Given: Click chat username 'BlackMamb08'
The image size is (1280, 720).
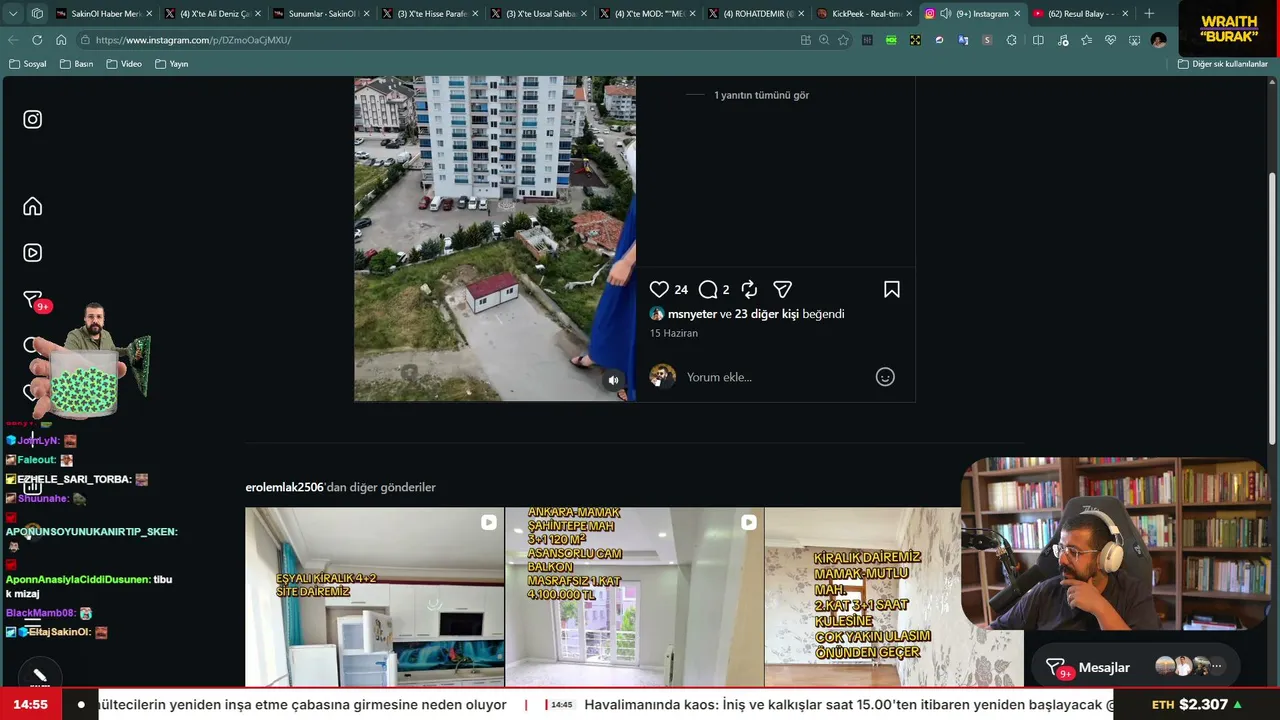Looking at the screenshot, I should 40,613.
